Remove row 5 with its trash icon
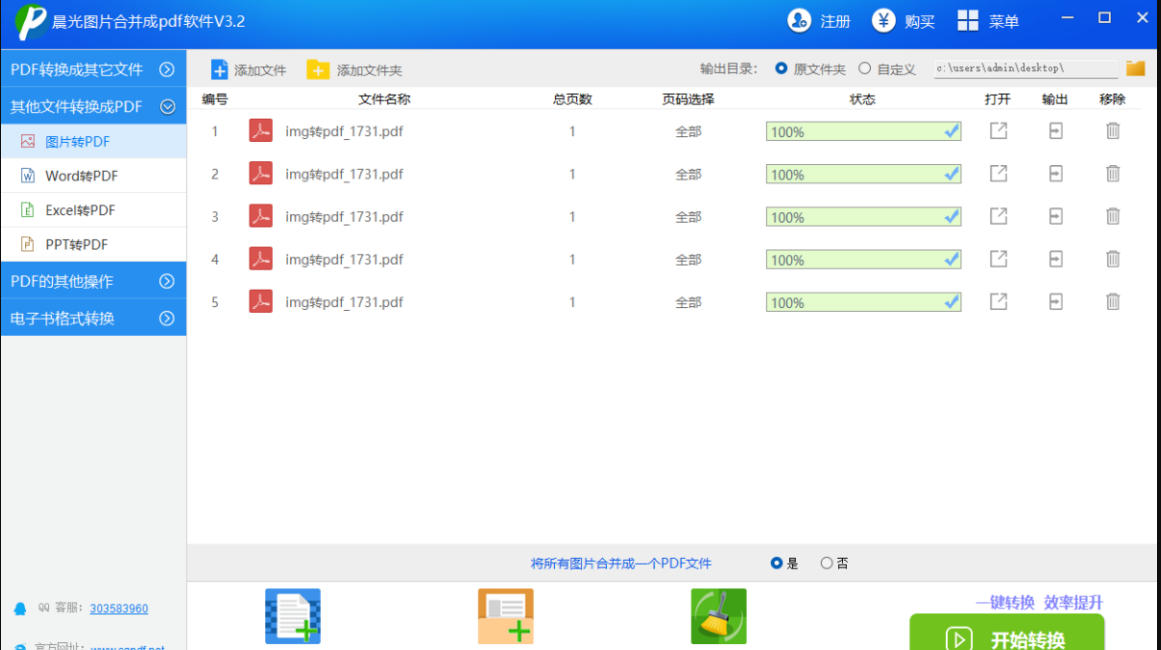Screen dimensions: 1161x650 (1112, 301)
